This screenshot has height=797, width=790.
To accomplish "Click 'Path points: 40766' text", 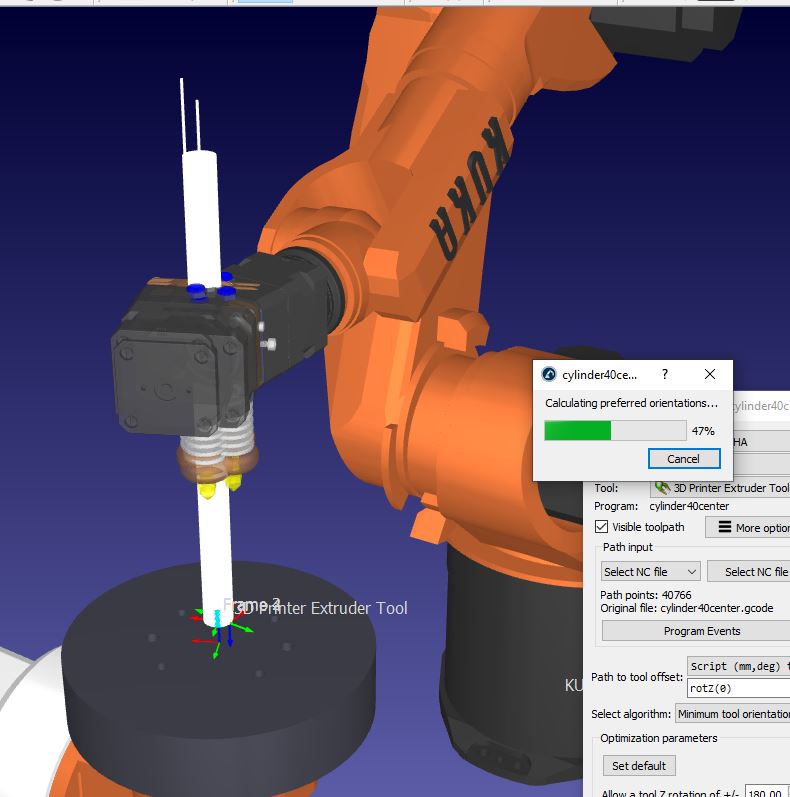I will 646,595.
